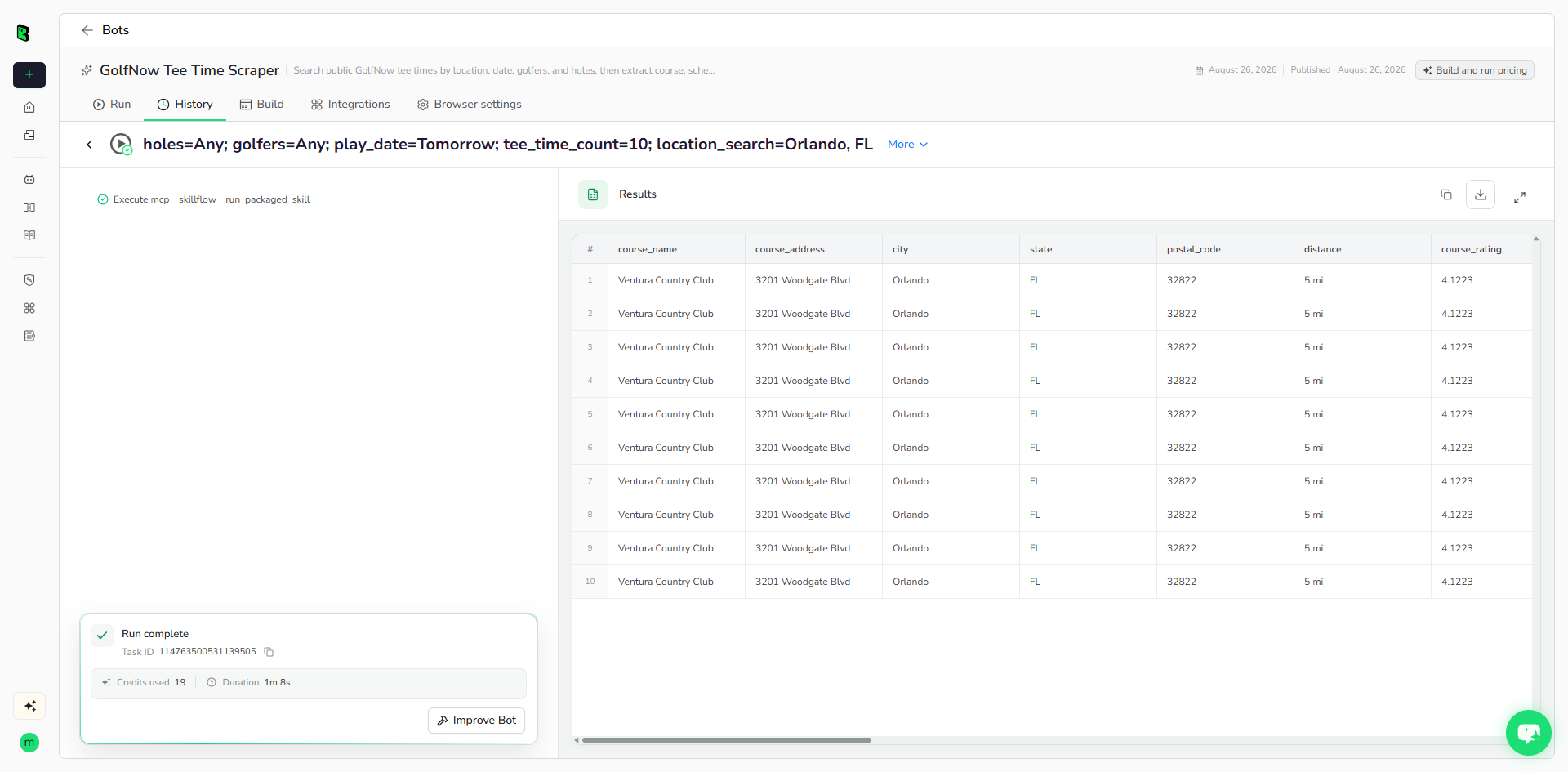Click Build and run pricing button

click(x=1475, y=70)
